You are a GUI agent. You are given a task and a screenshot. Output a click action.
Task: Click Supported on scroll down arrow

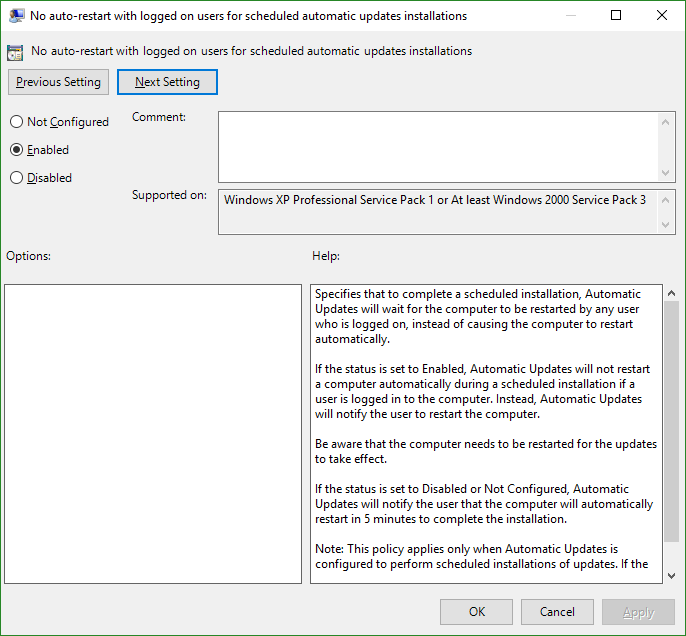point(665,225)
